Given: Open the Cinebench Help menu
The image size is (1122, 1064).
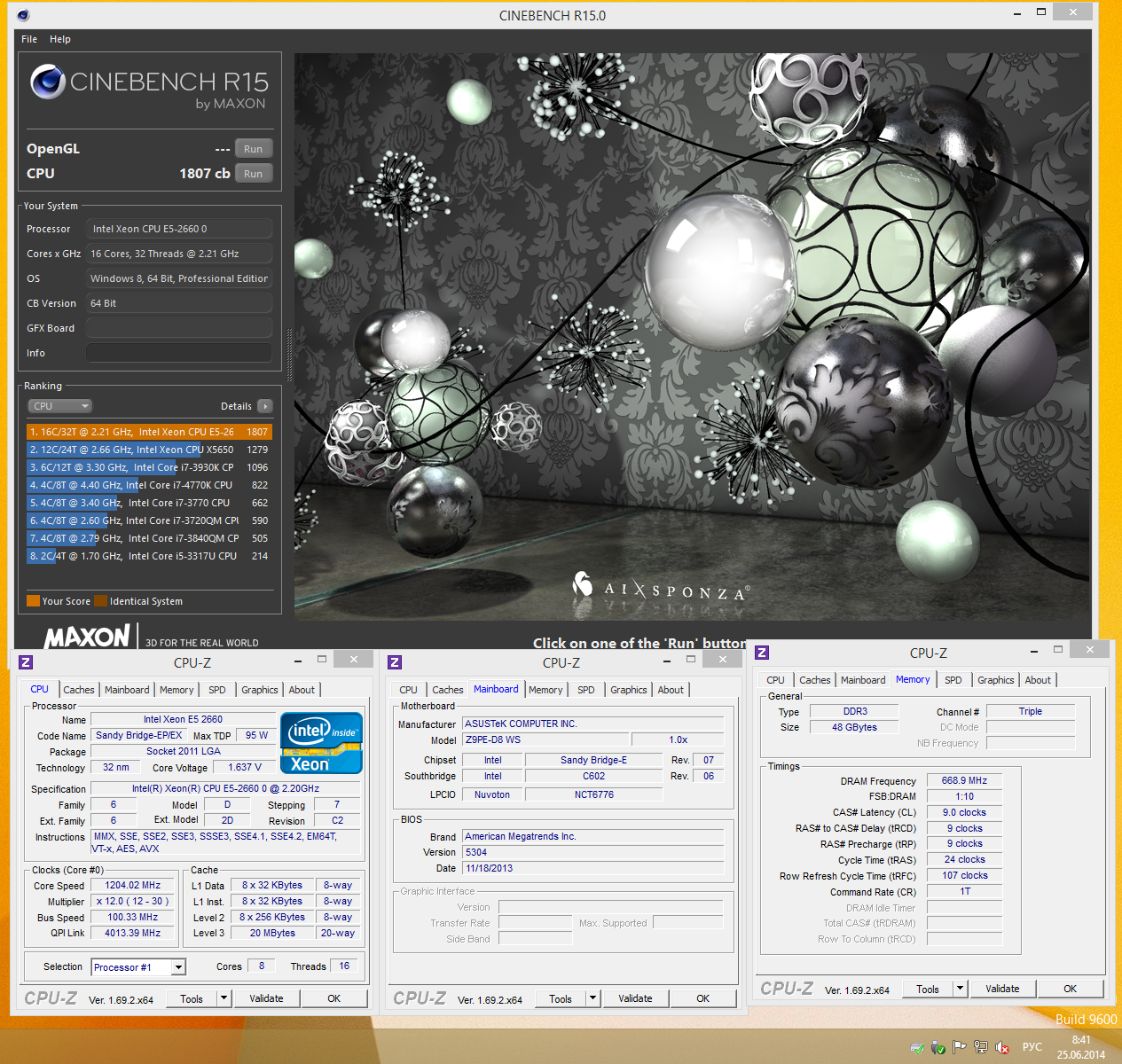Looking at the screenshot, I should click(60, 39).
